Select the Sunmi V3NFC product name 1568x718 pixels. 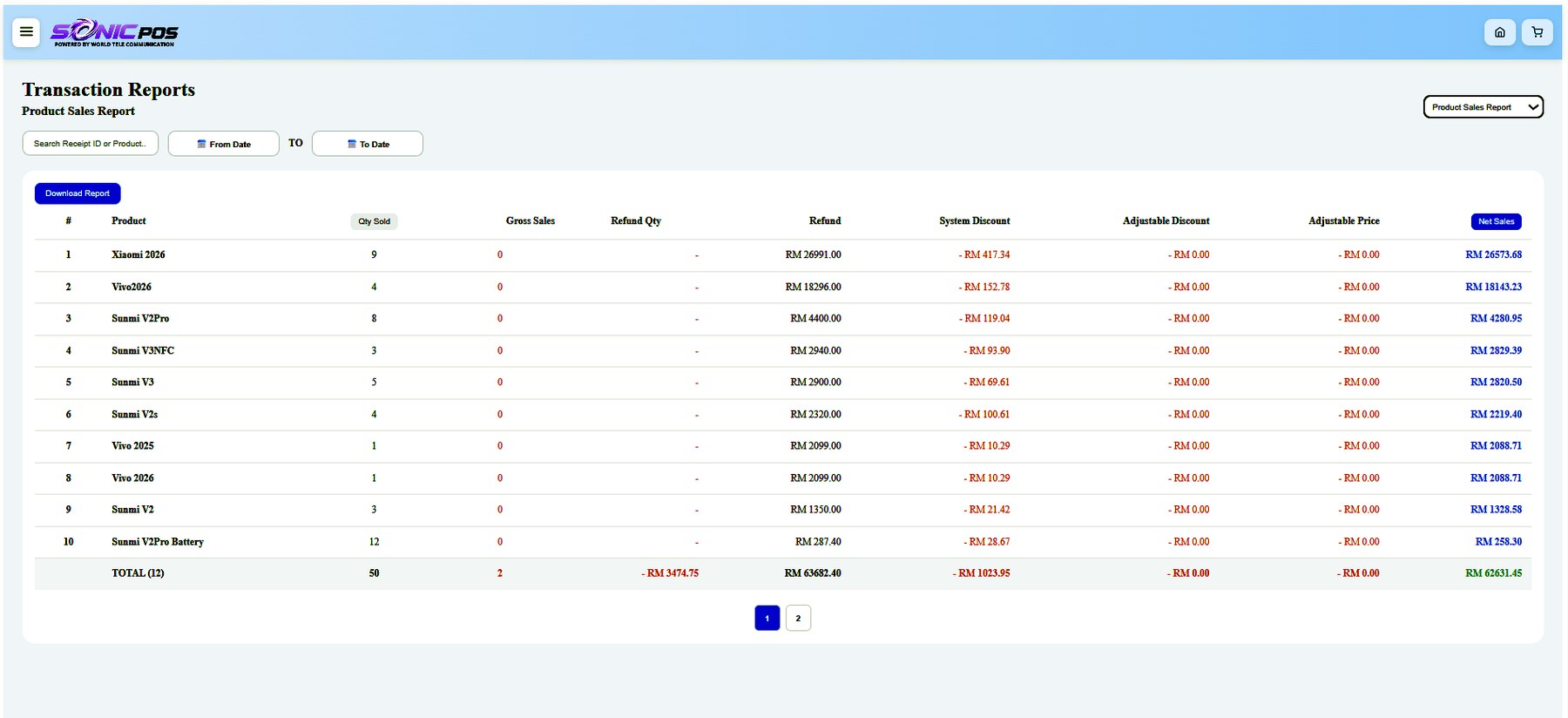pos(143,350)
